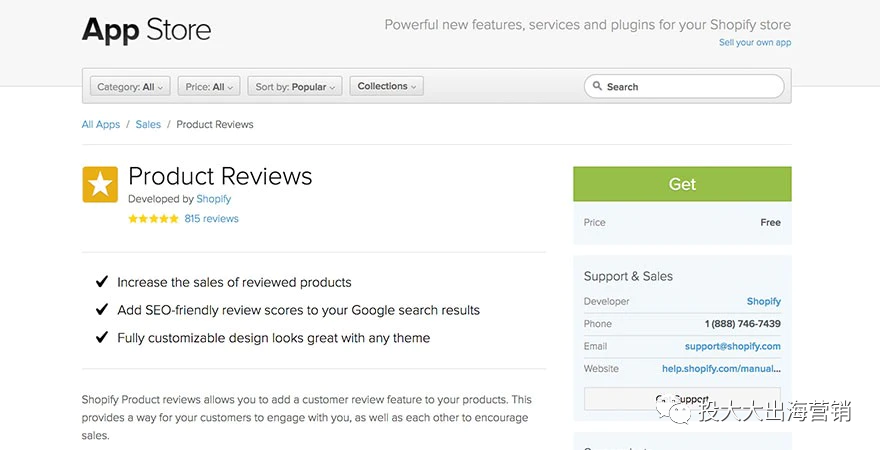The height and width of the screenshot is (450, 880).
Task: Click the Support & Sales heading
Action: tap(628, 276)
